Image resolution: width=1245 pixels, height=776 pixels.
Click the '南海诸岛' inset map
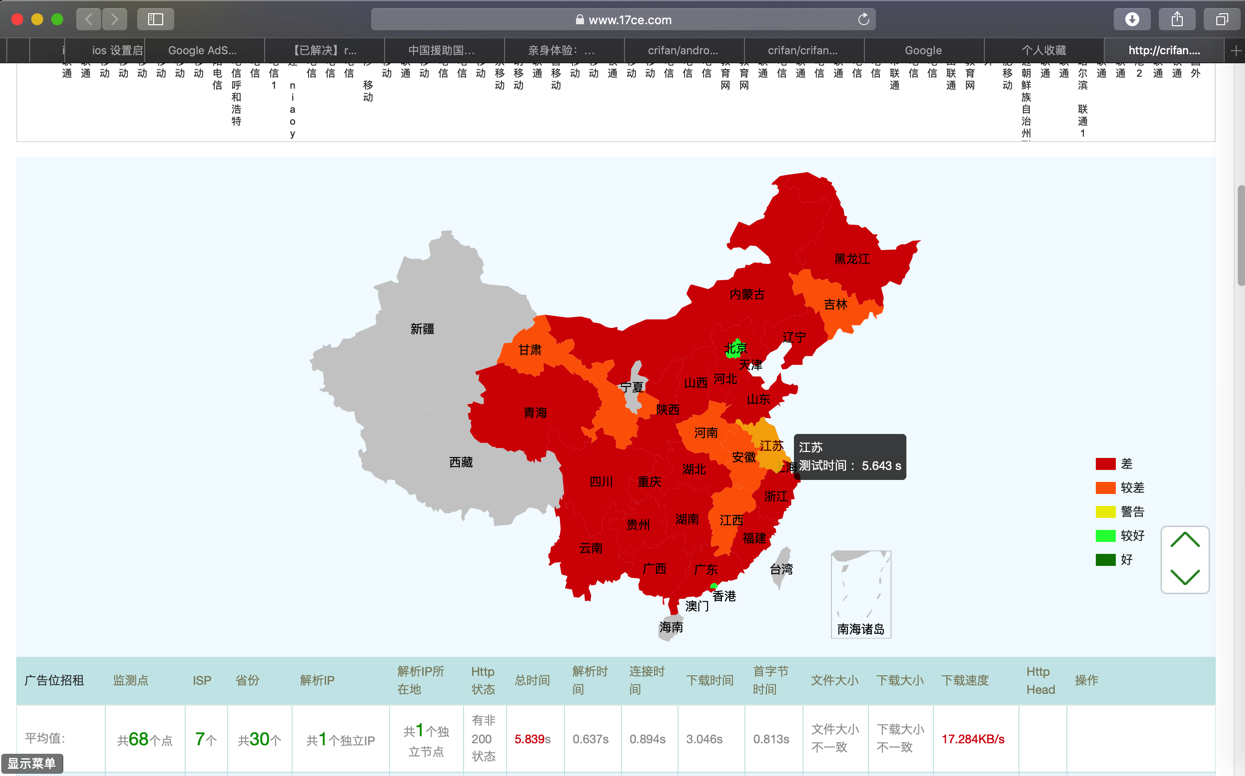[861, 594]
